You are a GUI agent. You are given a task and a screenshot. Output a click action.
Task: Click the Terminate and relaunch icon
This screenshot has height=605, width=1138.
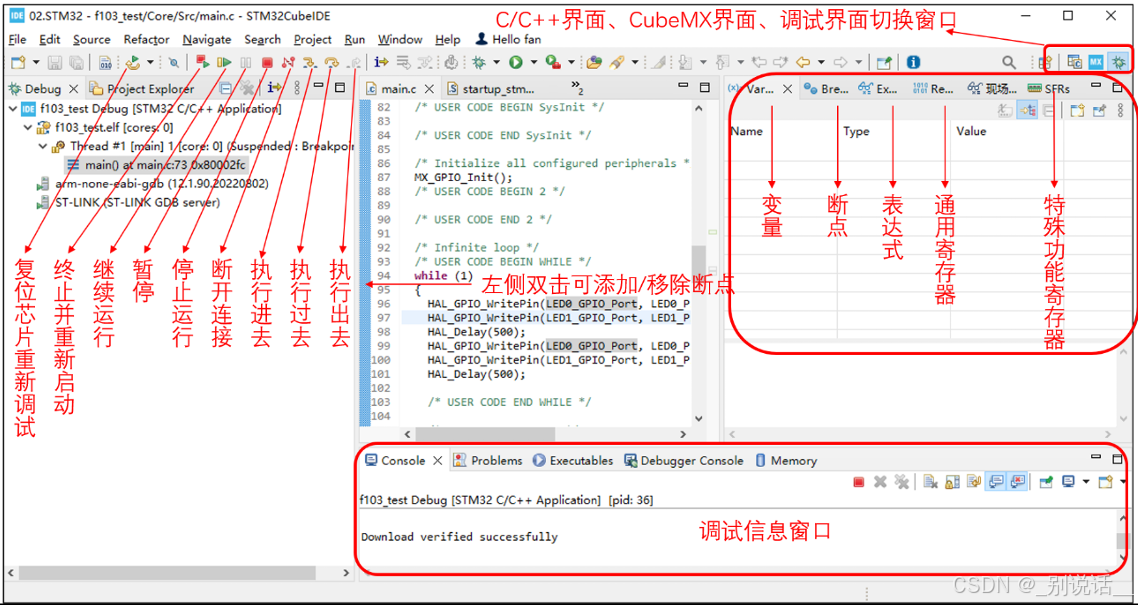(x=203, y=62)
